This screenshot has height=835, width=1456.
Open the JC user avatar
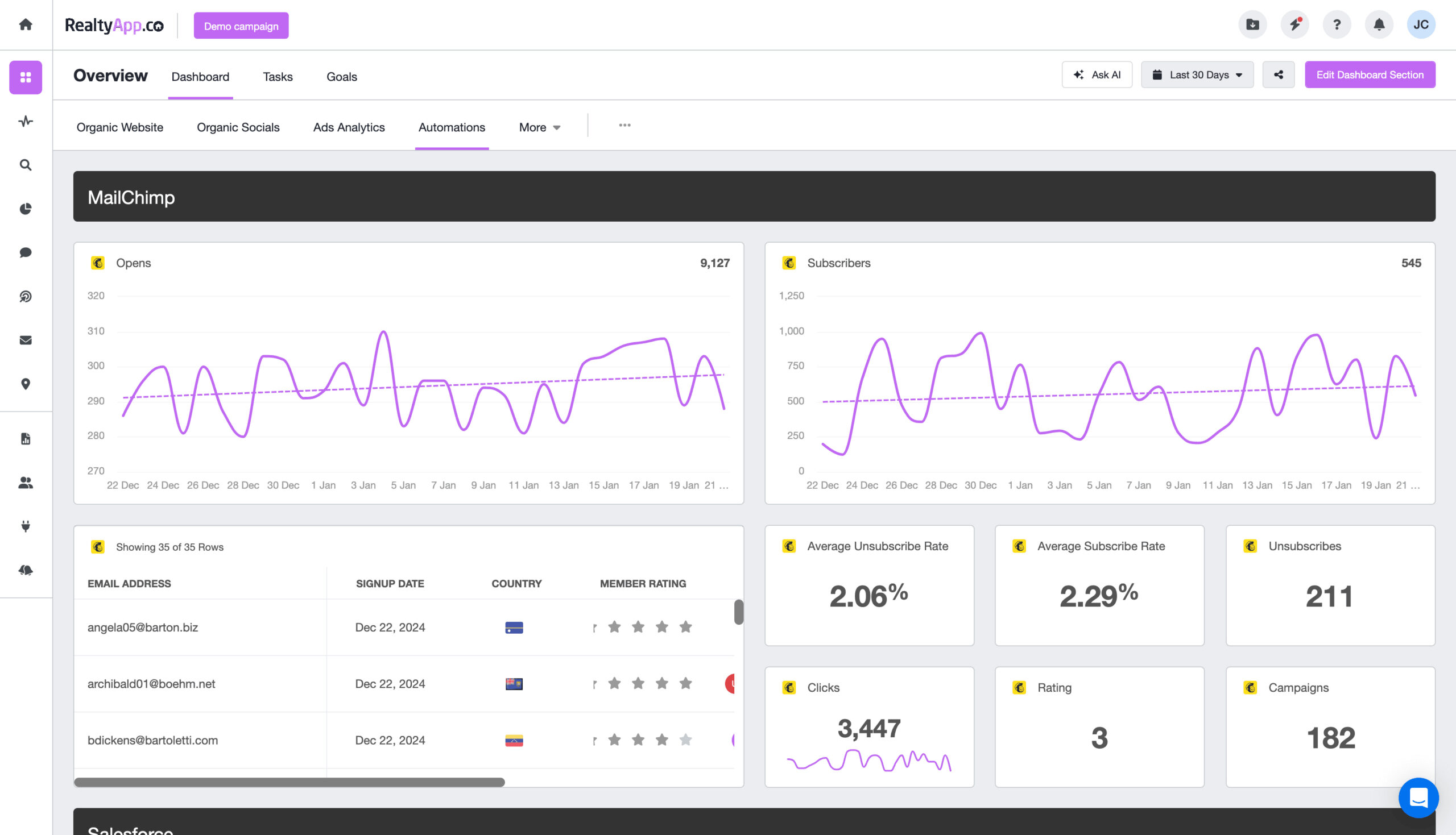(1421, 24)
